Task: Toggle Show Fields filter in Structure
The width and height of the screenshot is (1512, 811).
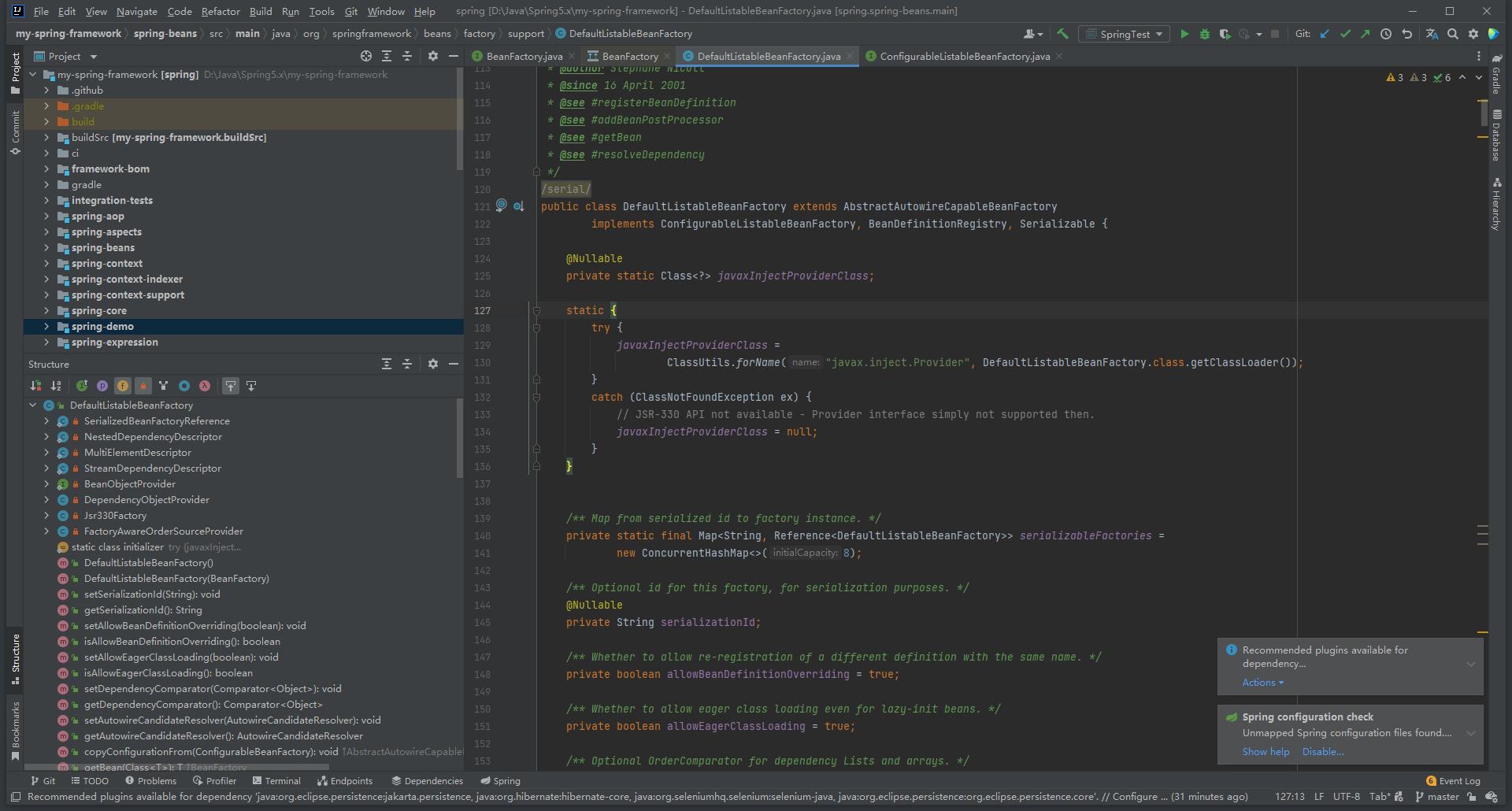Action: [123, 386]
